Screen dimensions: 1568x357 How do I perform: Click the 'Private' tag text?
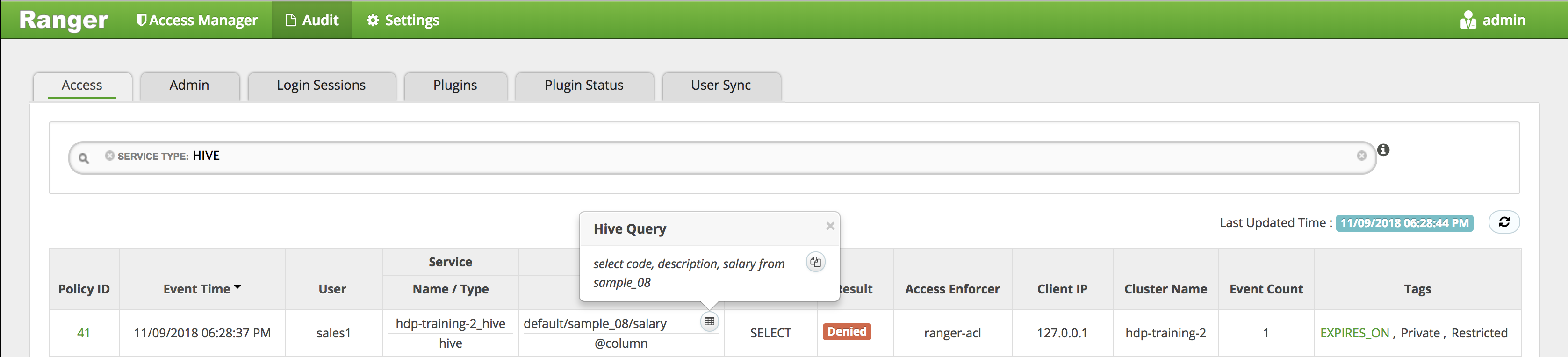pyautogui.click(x=1420, y=333)
